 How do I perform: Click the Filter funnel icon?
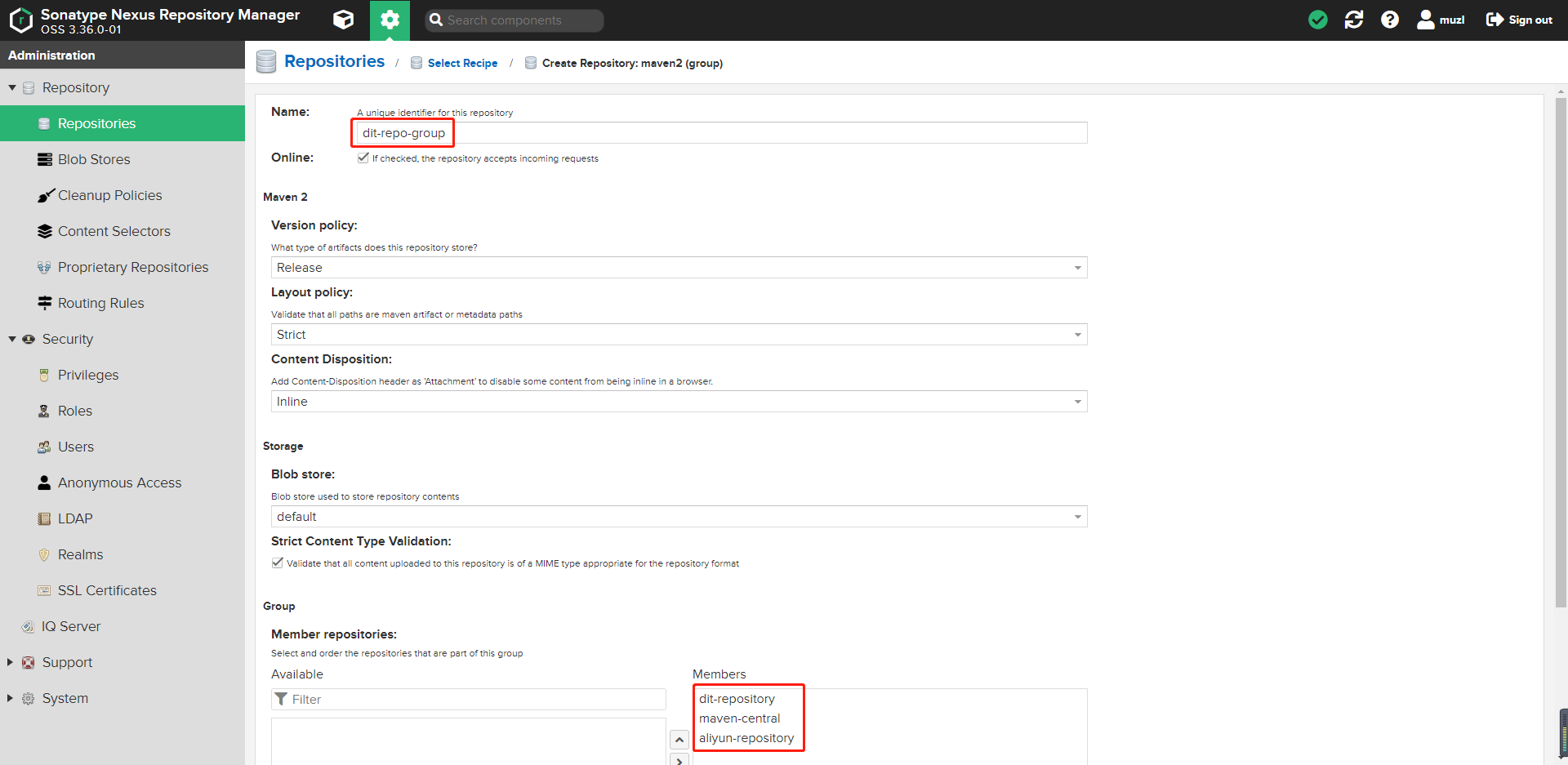pyautogui.click(x=281, y=699)
